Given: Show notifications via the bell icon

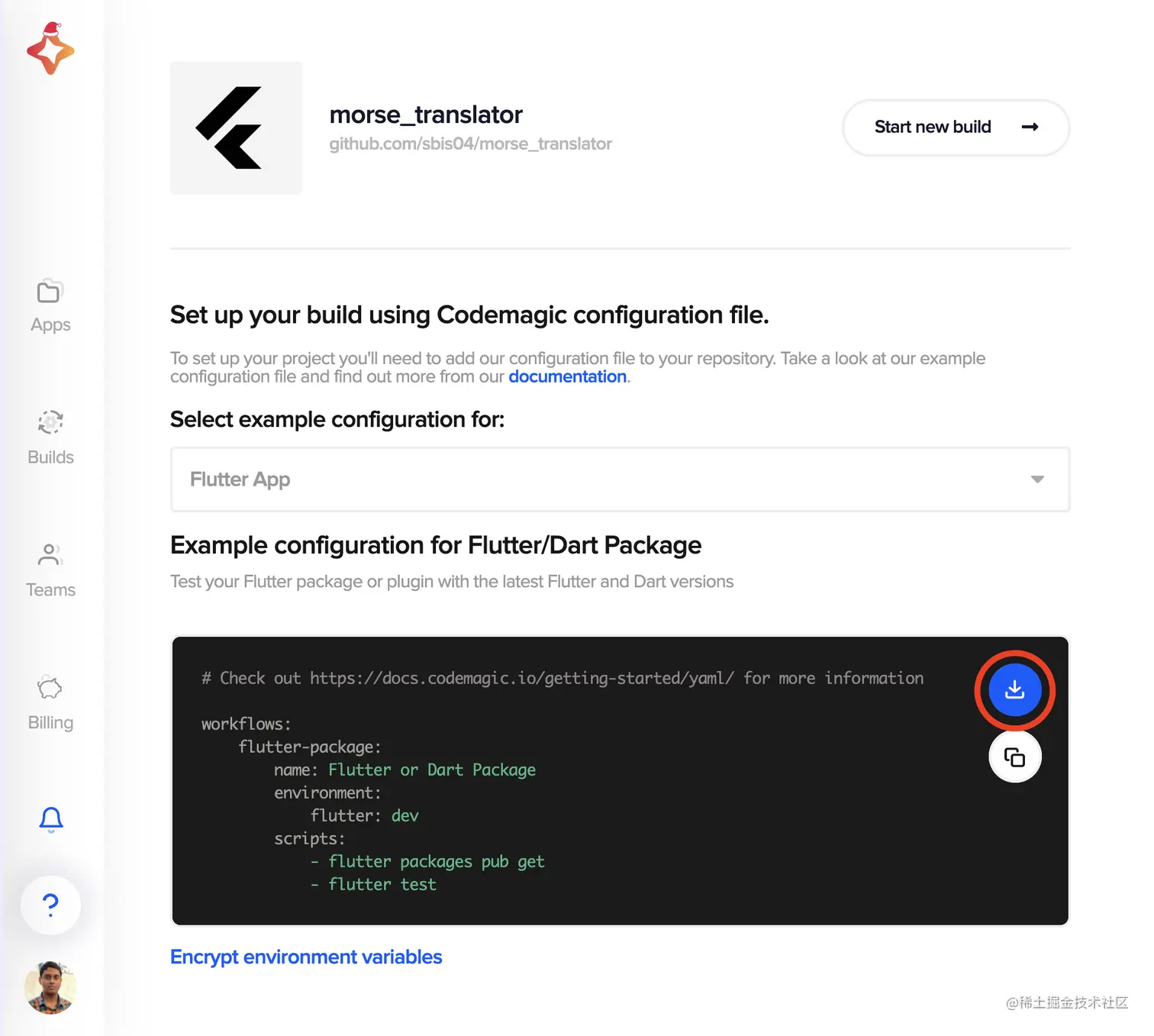Looking at the screenshot, I should click(51, 819).
